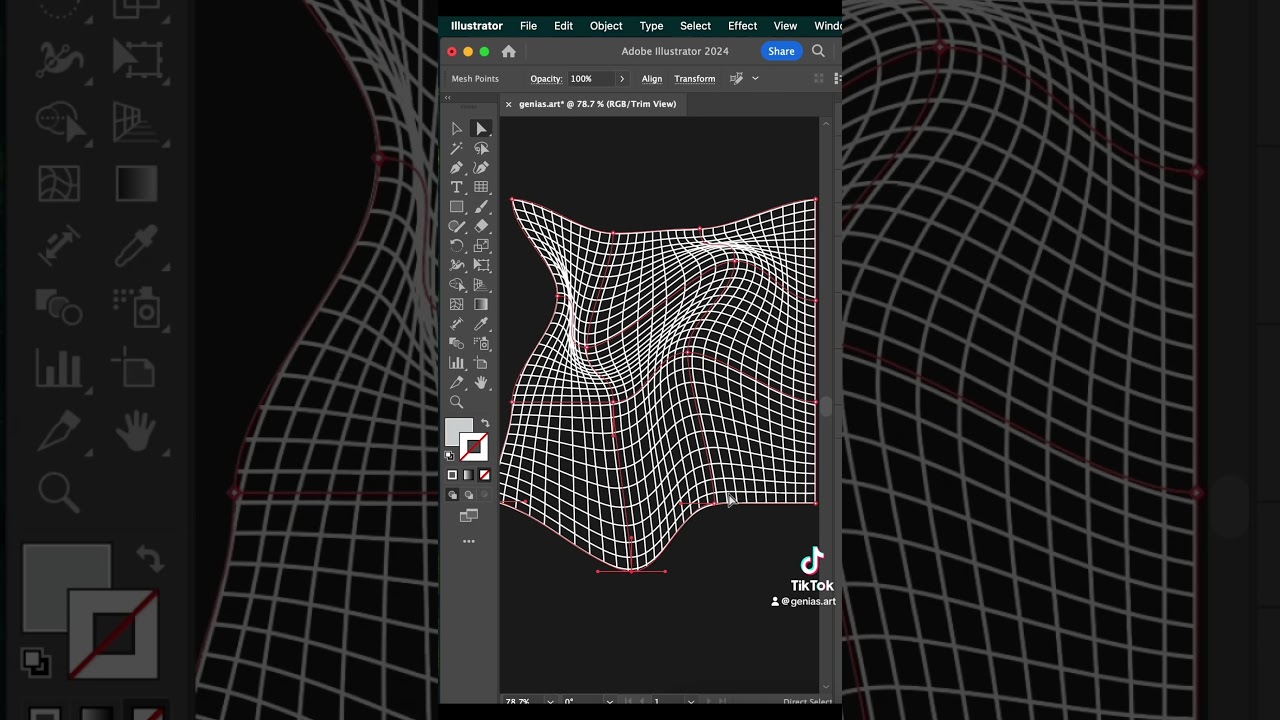Select the Perspective Grid tool
1280x720 pixels.
pos(481,285)
